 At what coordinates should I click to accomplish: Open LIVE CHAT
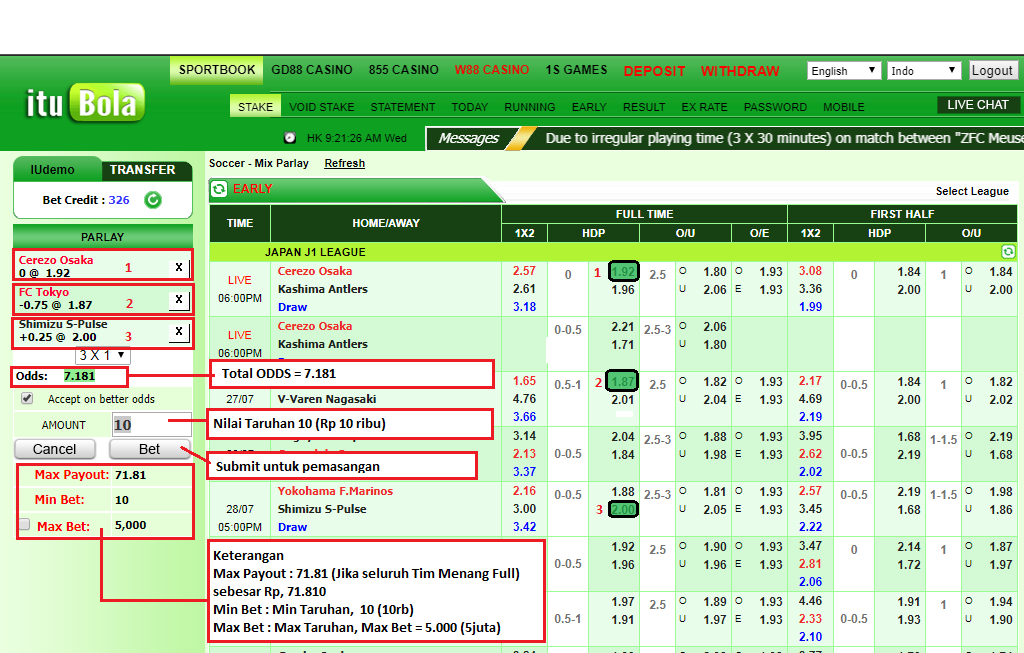977,105
